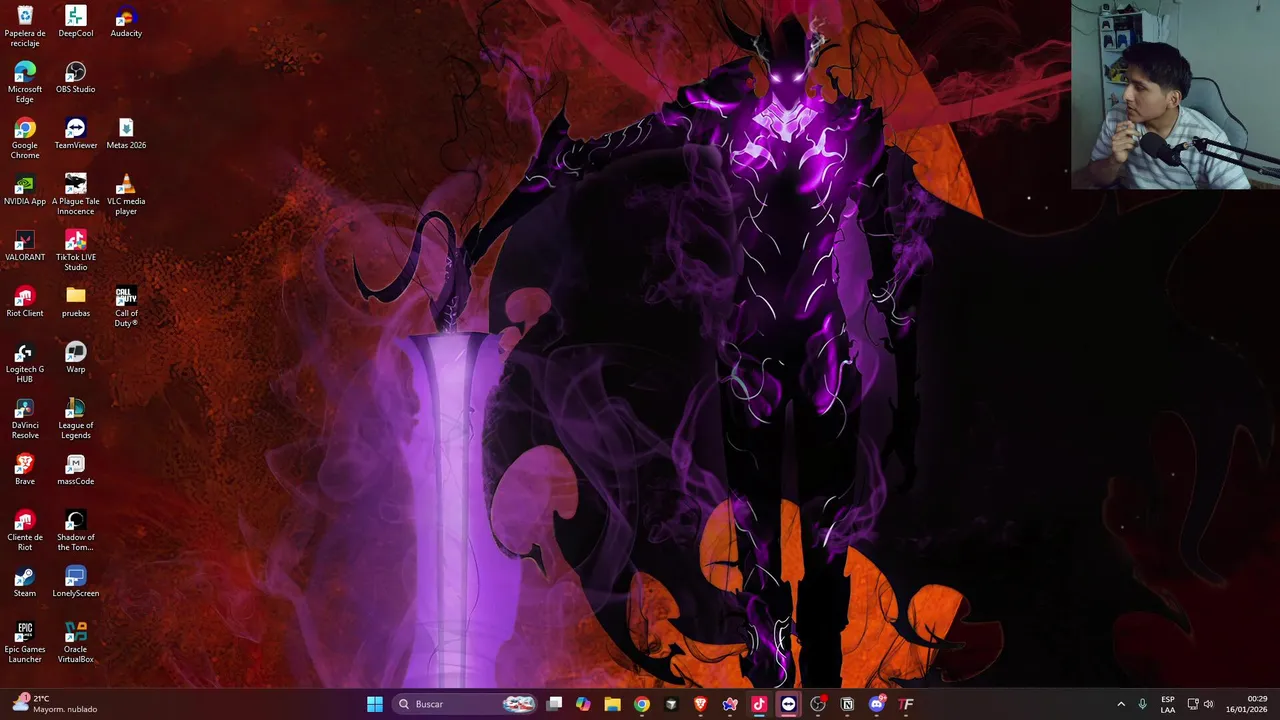Select the Google Chrome desktop shortcut
Viewport: 1280px width, 720px height.
[x=25, y=138]
